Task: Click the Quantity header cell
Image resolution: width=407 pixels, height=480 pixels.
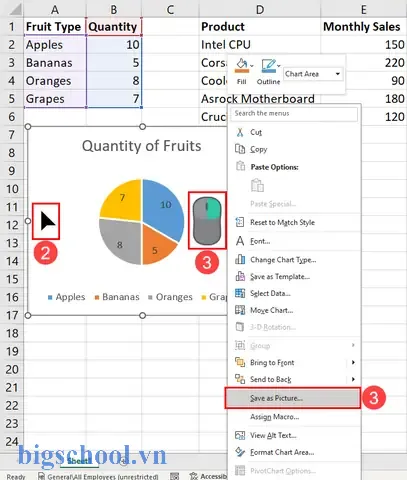Action: coord(114,27)
